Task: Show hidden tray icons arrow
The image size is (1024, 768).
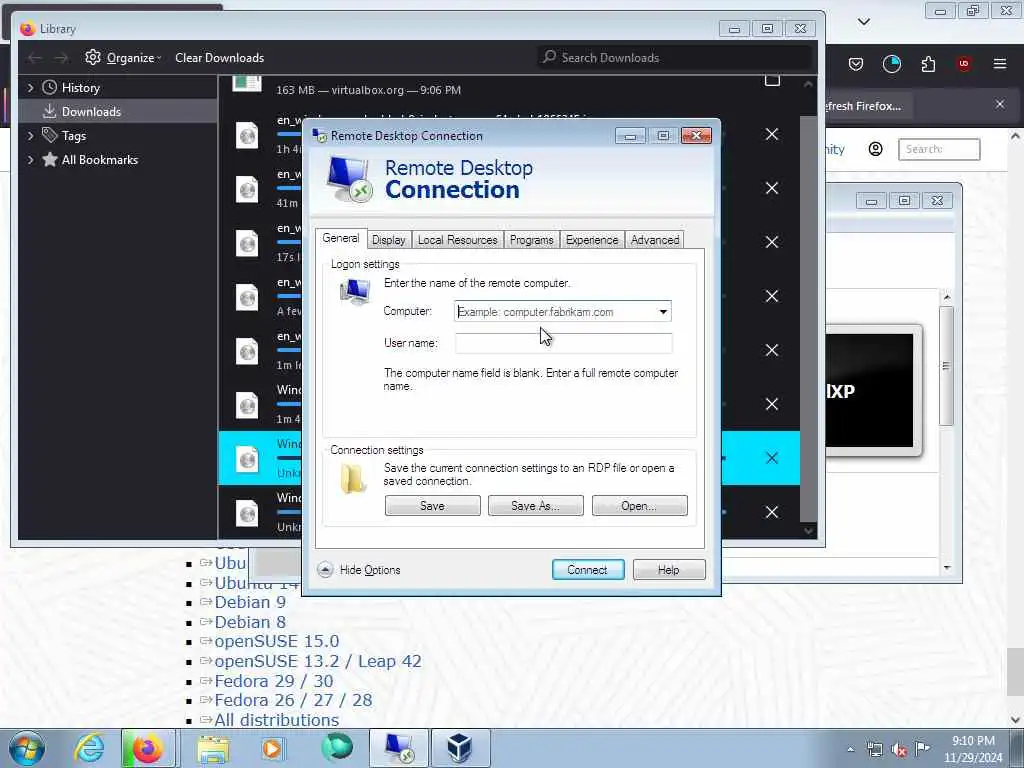Action: click(x=850, y=749)
